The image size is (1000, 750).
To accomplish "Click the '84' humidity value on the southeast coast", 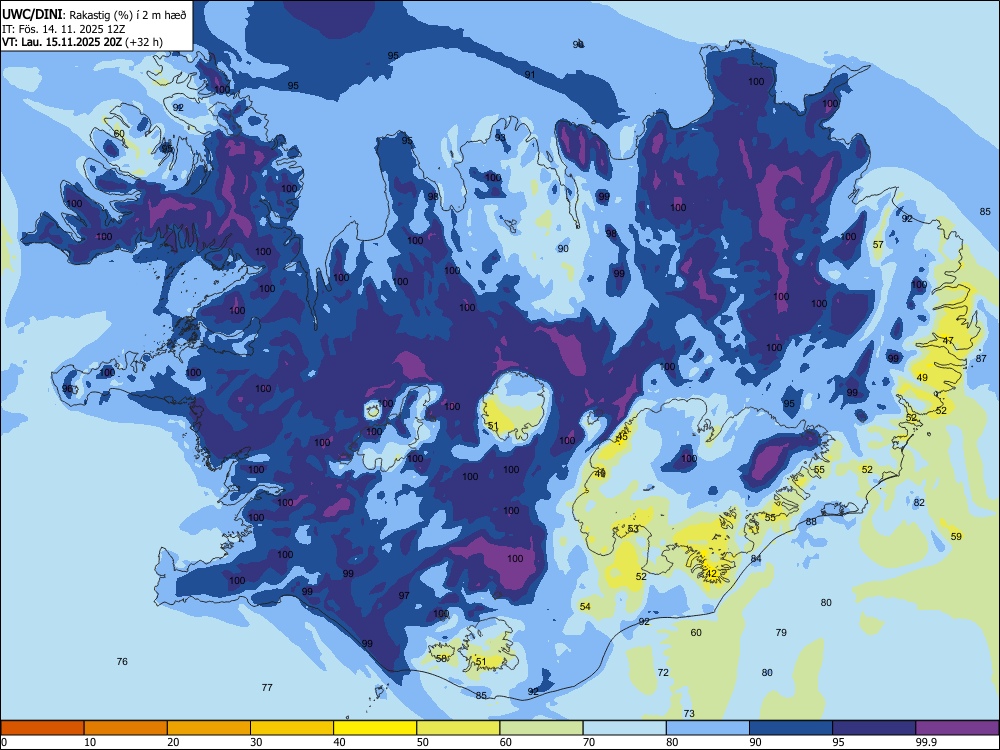I will 756,559.
